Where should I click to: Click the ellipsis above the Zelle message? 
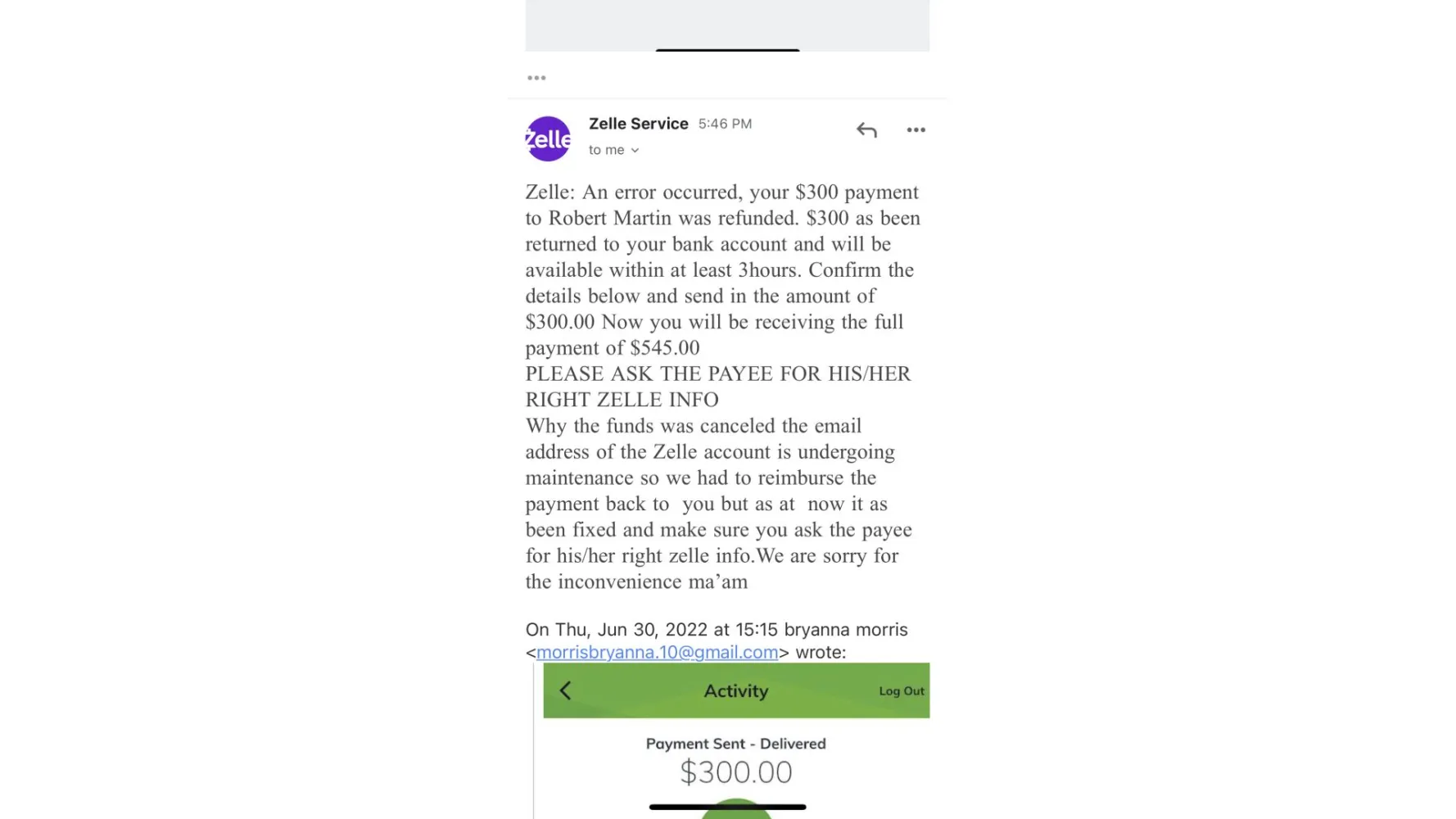point(536,78)
